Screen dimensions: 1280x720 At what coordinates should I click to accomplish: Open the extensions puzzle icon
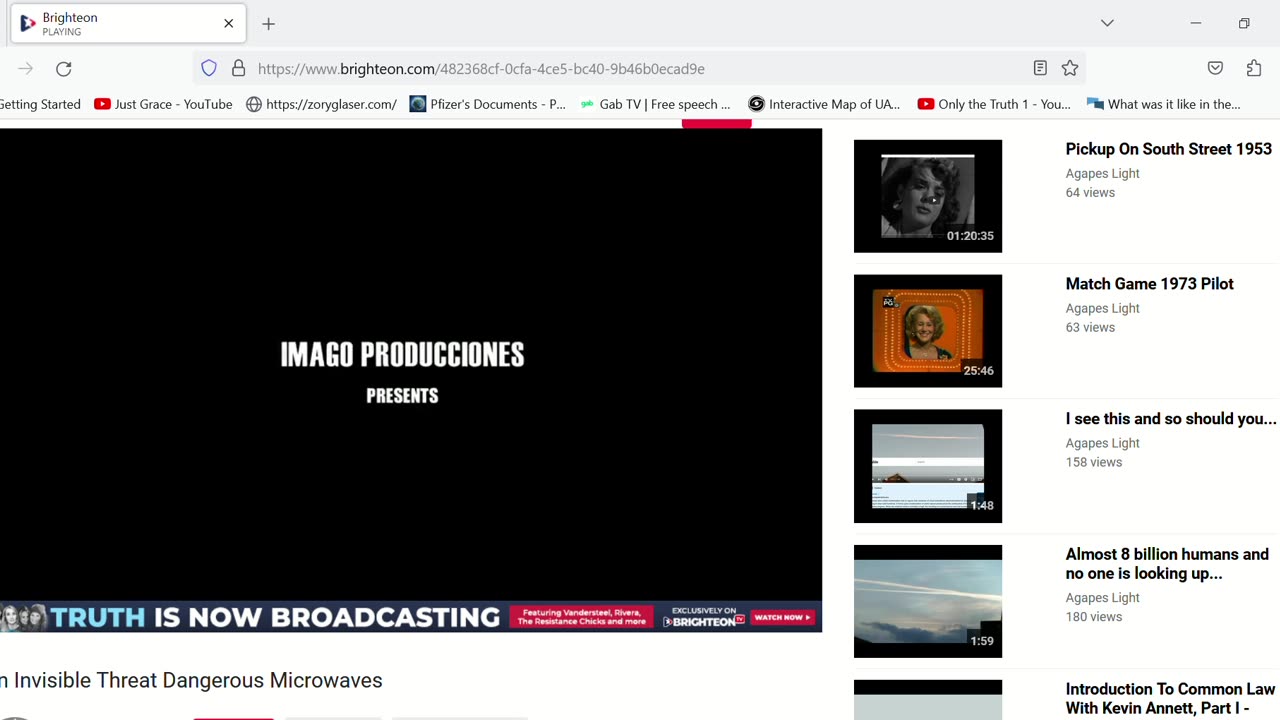pyautogui.click(x=1254, y=68)
